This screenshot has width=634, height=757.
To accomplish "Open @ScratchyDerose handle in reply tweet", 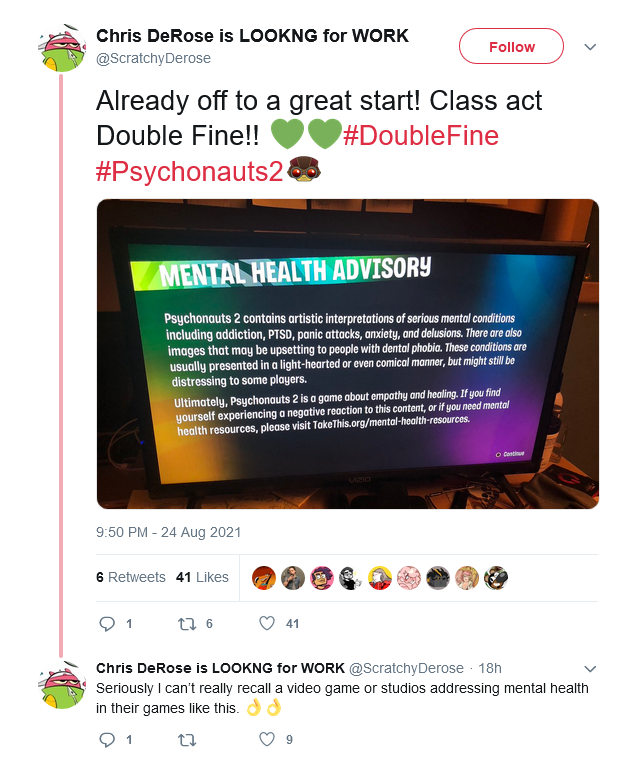I will 406,668.
